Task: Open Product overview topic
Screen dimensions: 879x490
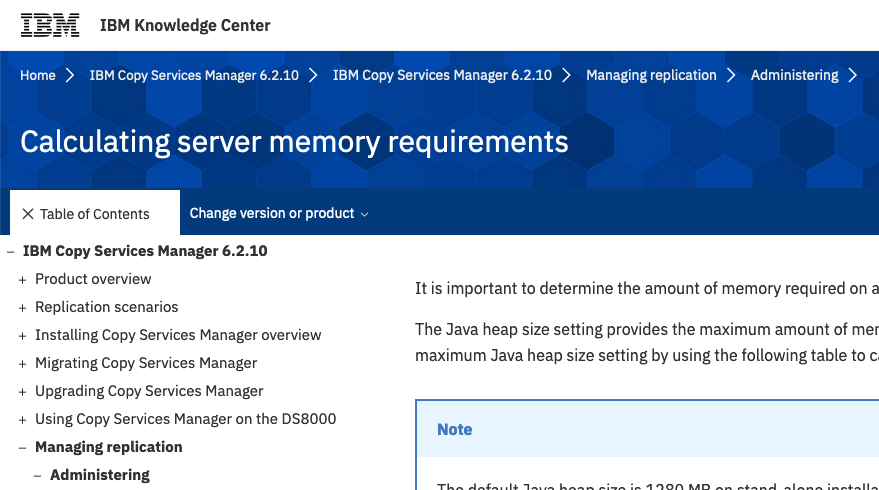Action: [93, 279]
